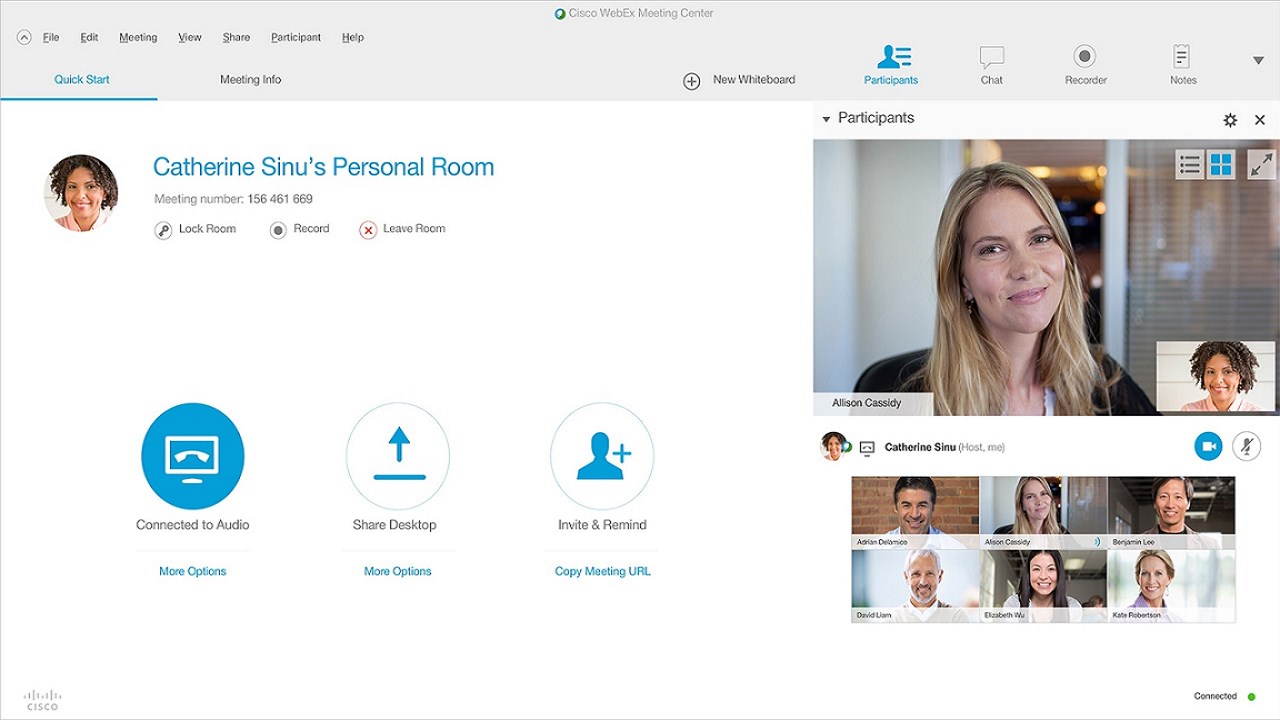Click the Lock Room label
The image size is (1280, 720).
[x=207, y=229]
